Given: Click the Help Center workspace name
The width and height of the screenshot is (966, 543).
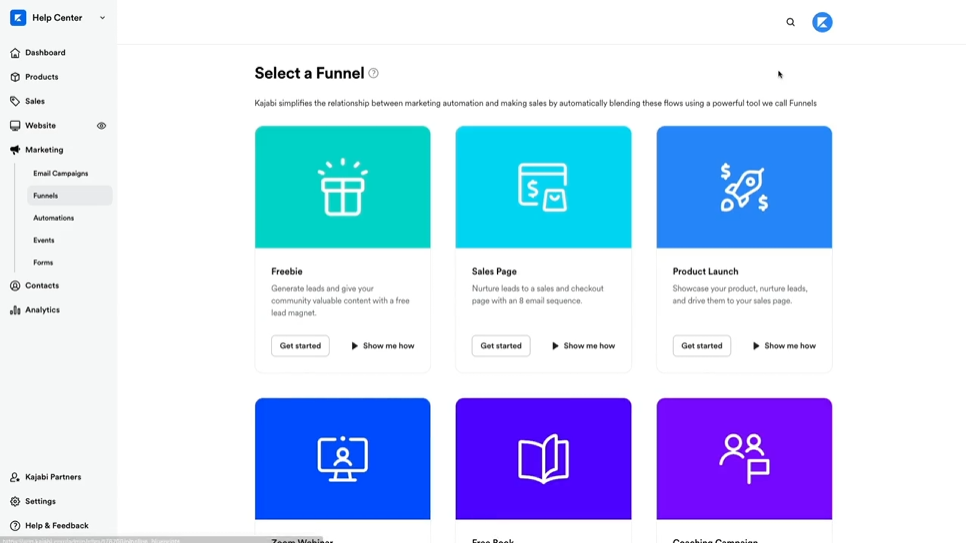Looking at the screenshot, I should tap(57, 18).
